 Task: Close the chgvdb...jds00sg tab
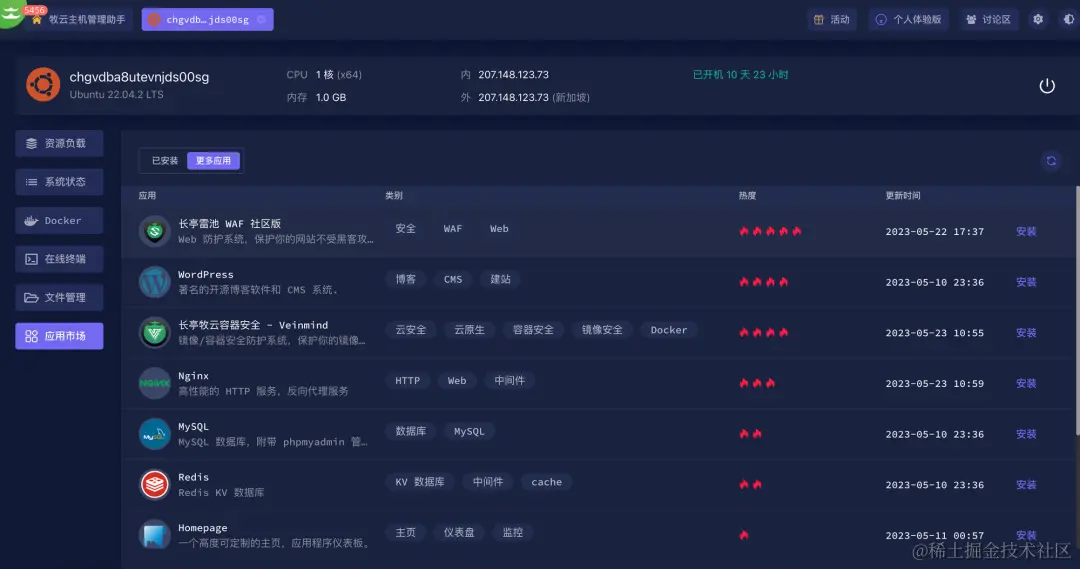(262, 19)
